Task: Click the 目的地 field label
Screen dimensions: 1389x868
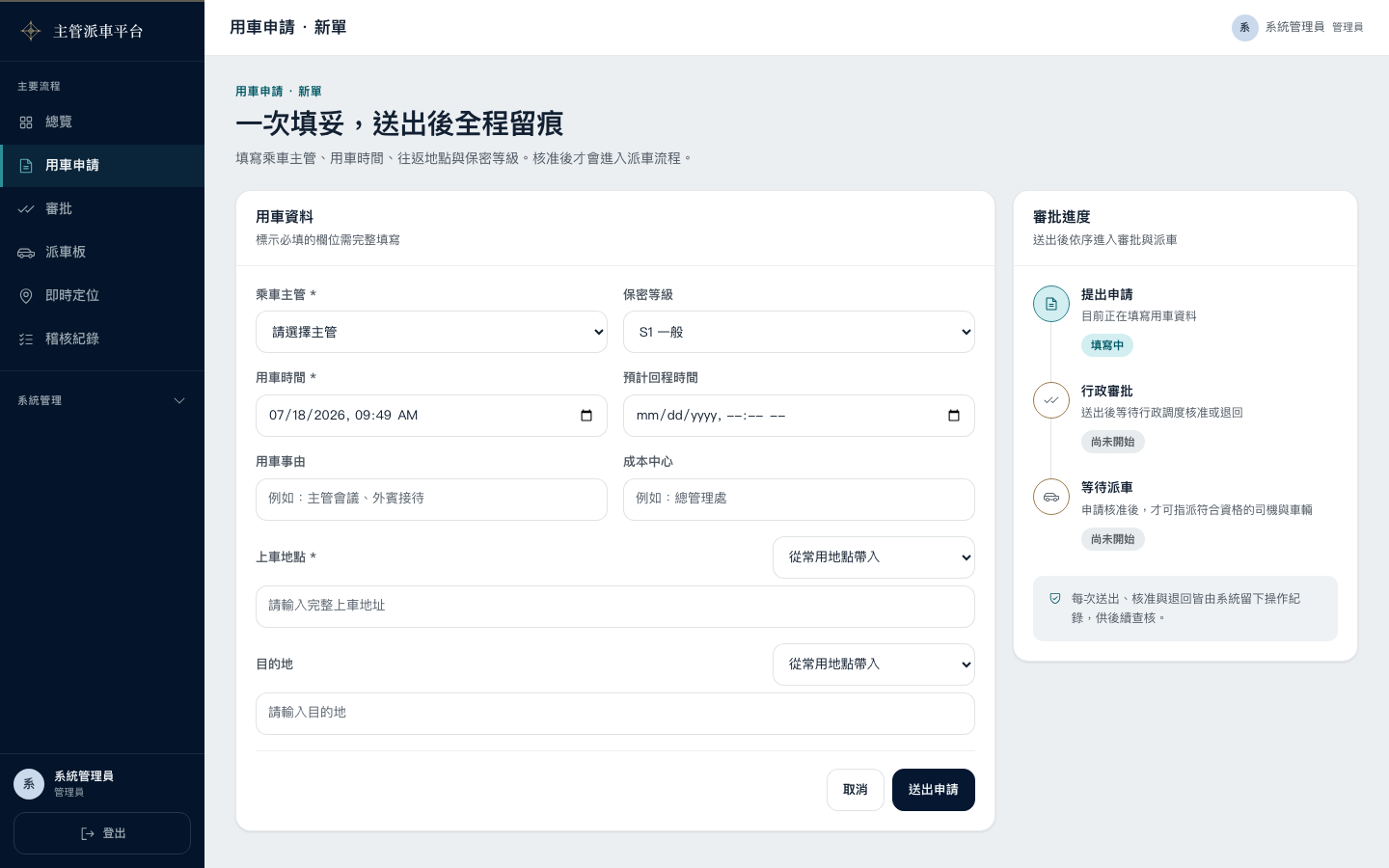Action: pyautogui.click(x=274, y=665)
